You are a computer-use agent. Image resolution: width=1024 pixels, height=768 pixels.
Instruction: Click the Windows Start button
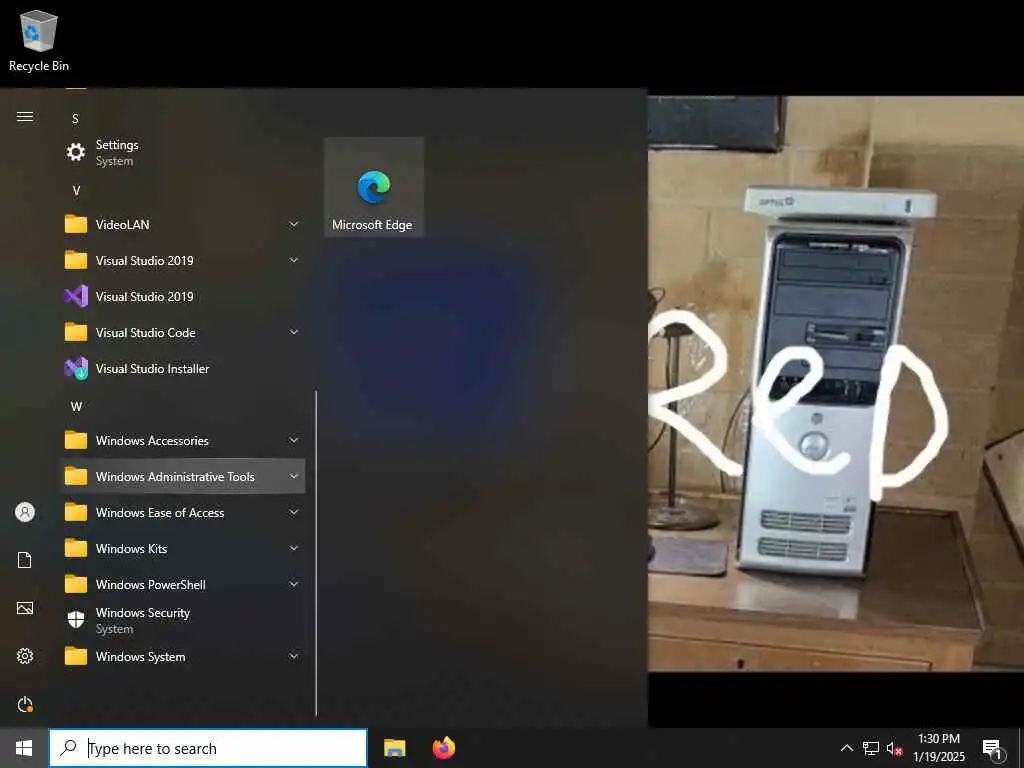click(x=24, y=748)
